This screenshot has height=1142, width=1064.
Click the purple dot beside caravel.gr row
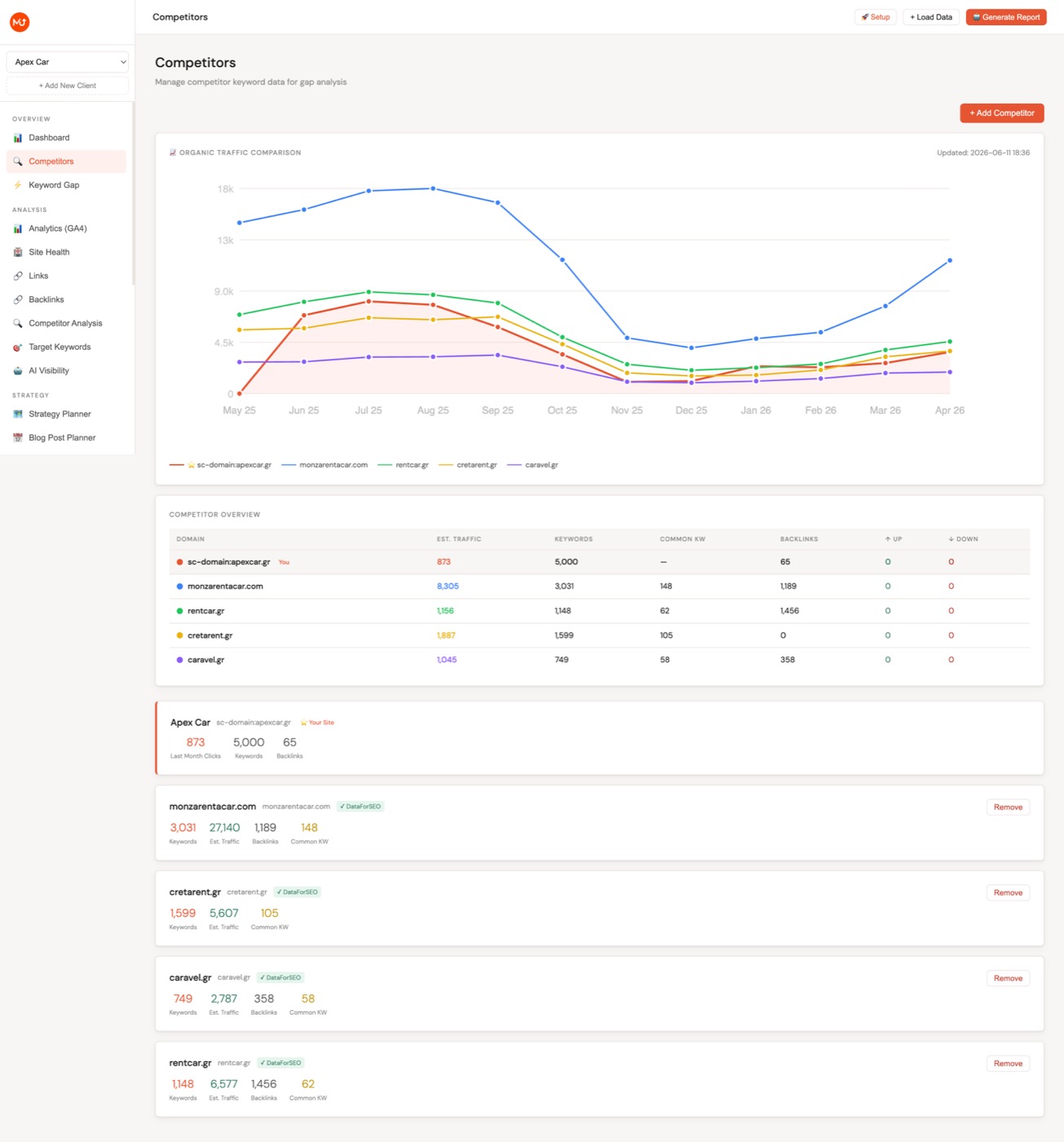[180, 660]
